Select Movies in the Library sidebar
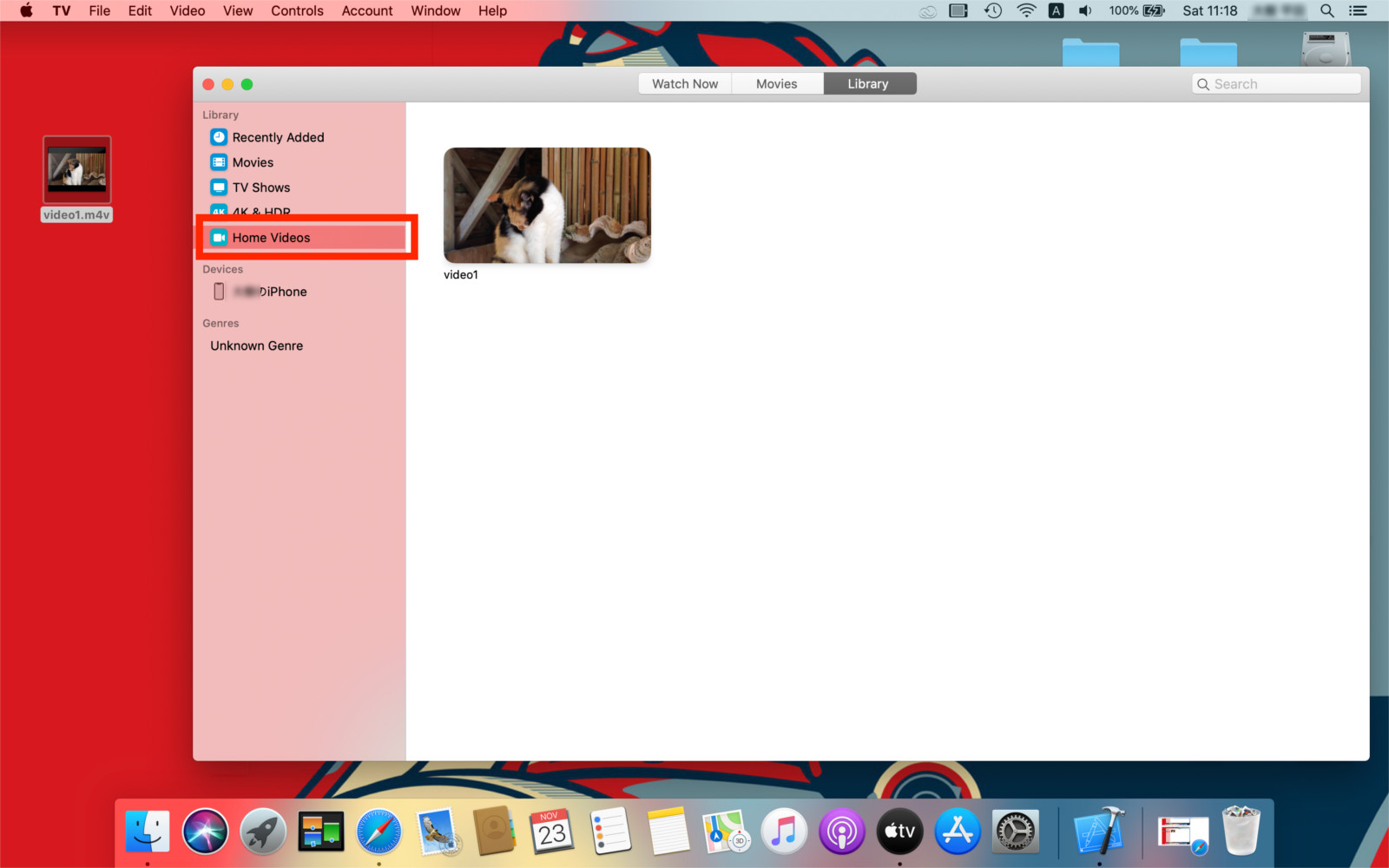Image resolution: width=1389 pixels, height=868 pixels. coord(252,162)
